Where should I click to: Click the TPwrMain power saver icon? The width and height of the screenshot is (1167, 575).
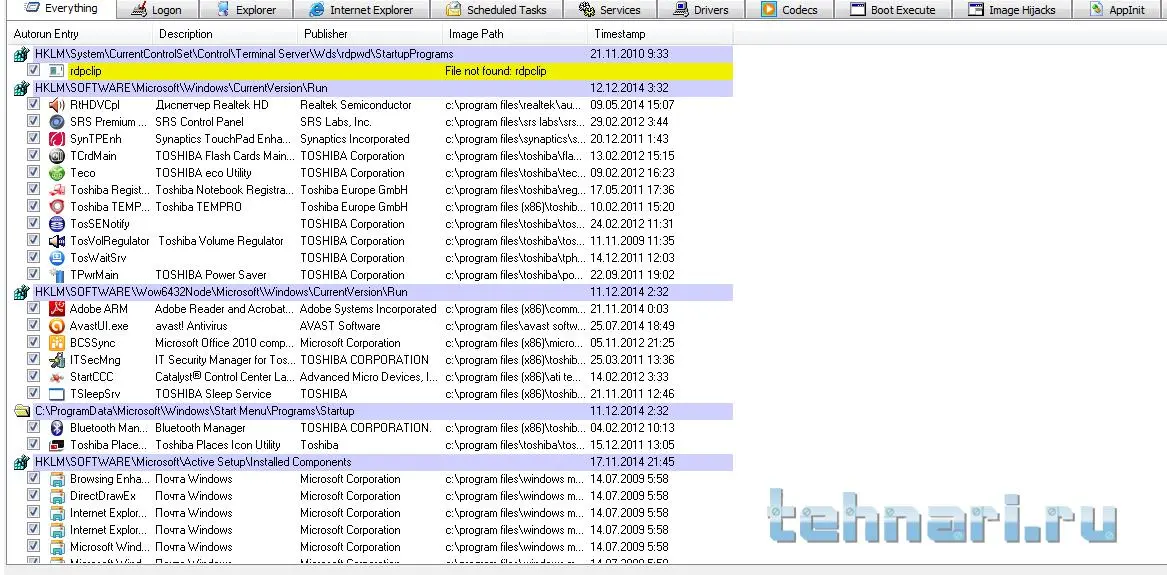click(x=57, y=274)
